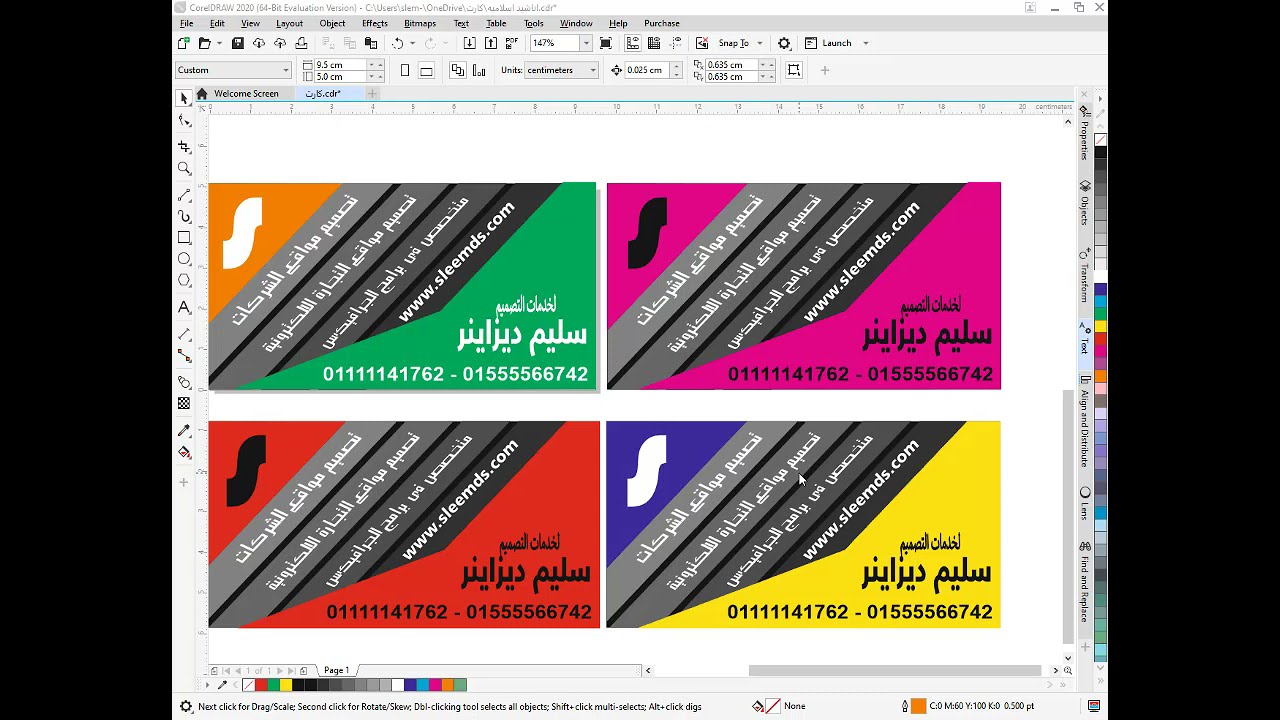Viewport: 1280px width, 720px height.
Task: Select the Ellipse tool
Action: tap(184, 259)
